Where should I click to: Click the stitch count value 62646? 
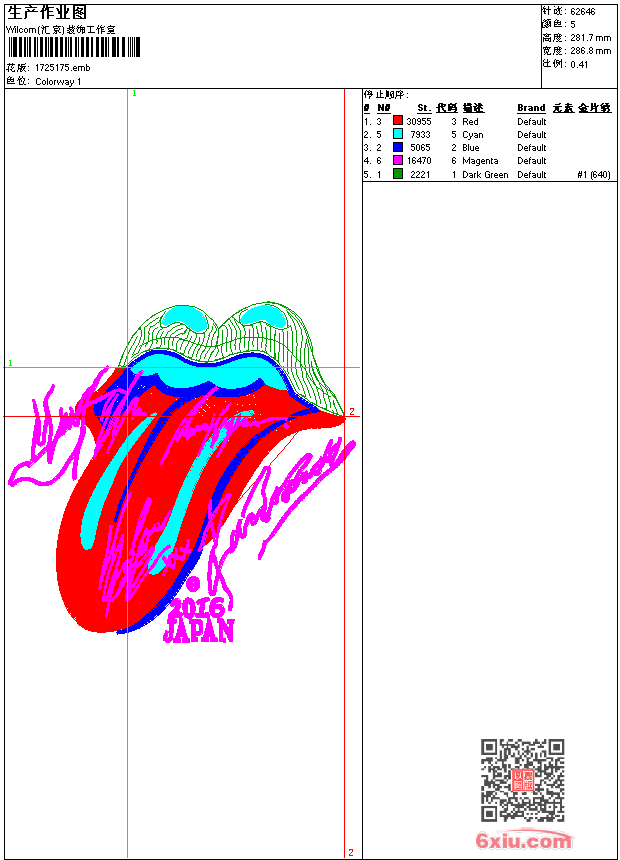click(583, 12)
